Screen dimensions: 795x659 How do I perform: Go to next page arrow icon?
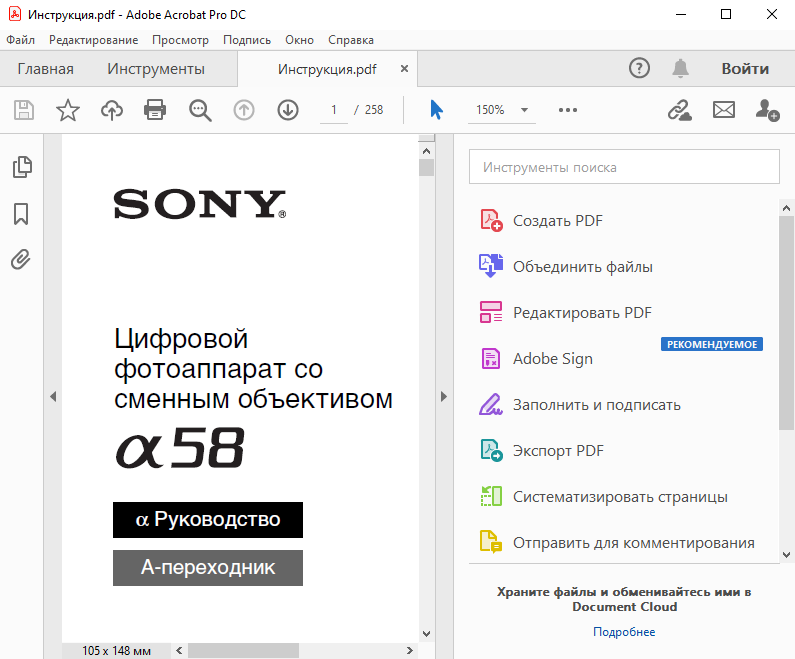pyautogui.click(x=288, y=110)
